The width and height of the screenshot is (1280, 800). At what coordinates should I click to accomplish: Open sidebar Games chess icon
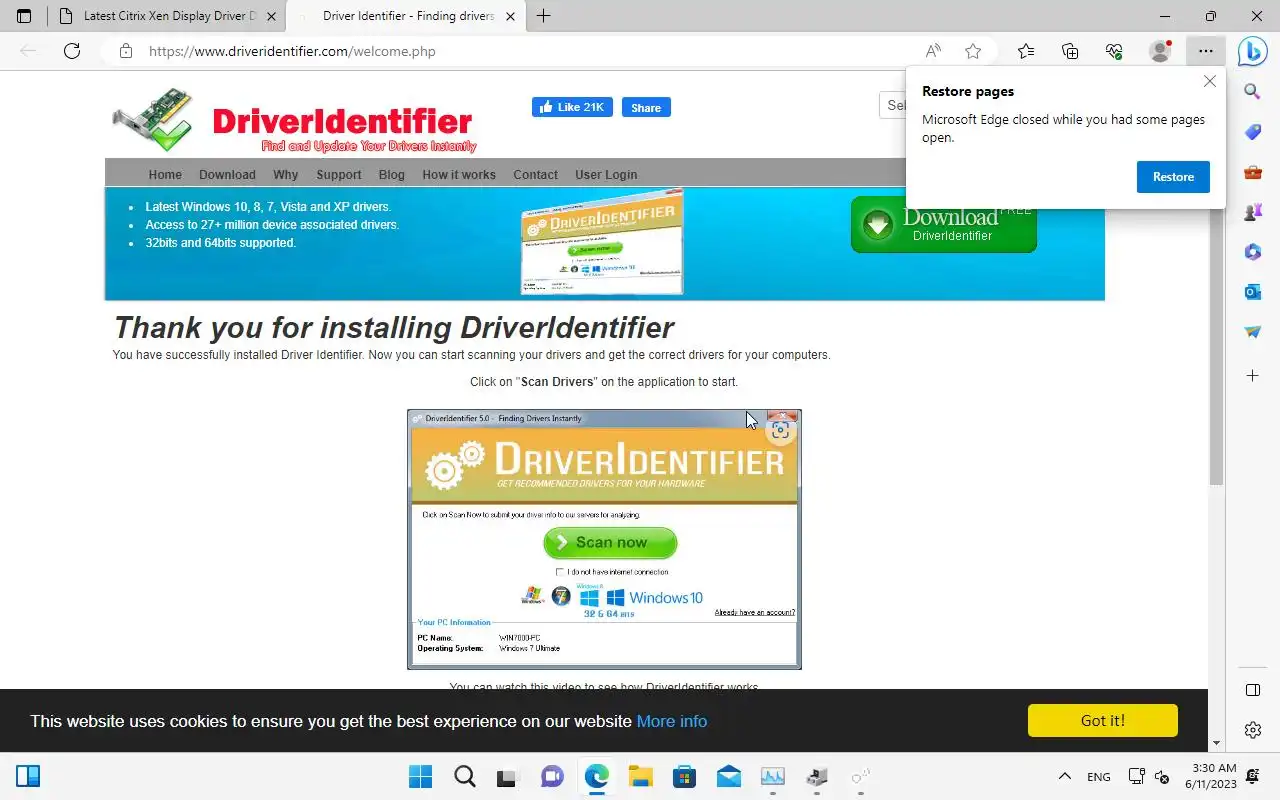(x=1253, y=212)
